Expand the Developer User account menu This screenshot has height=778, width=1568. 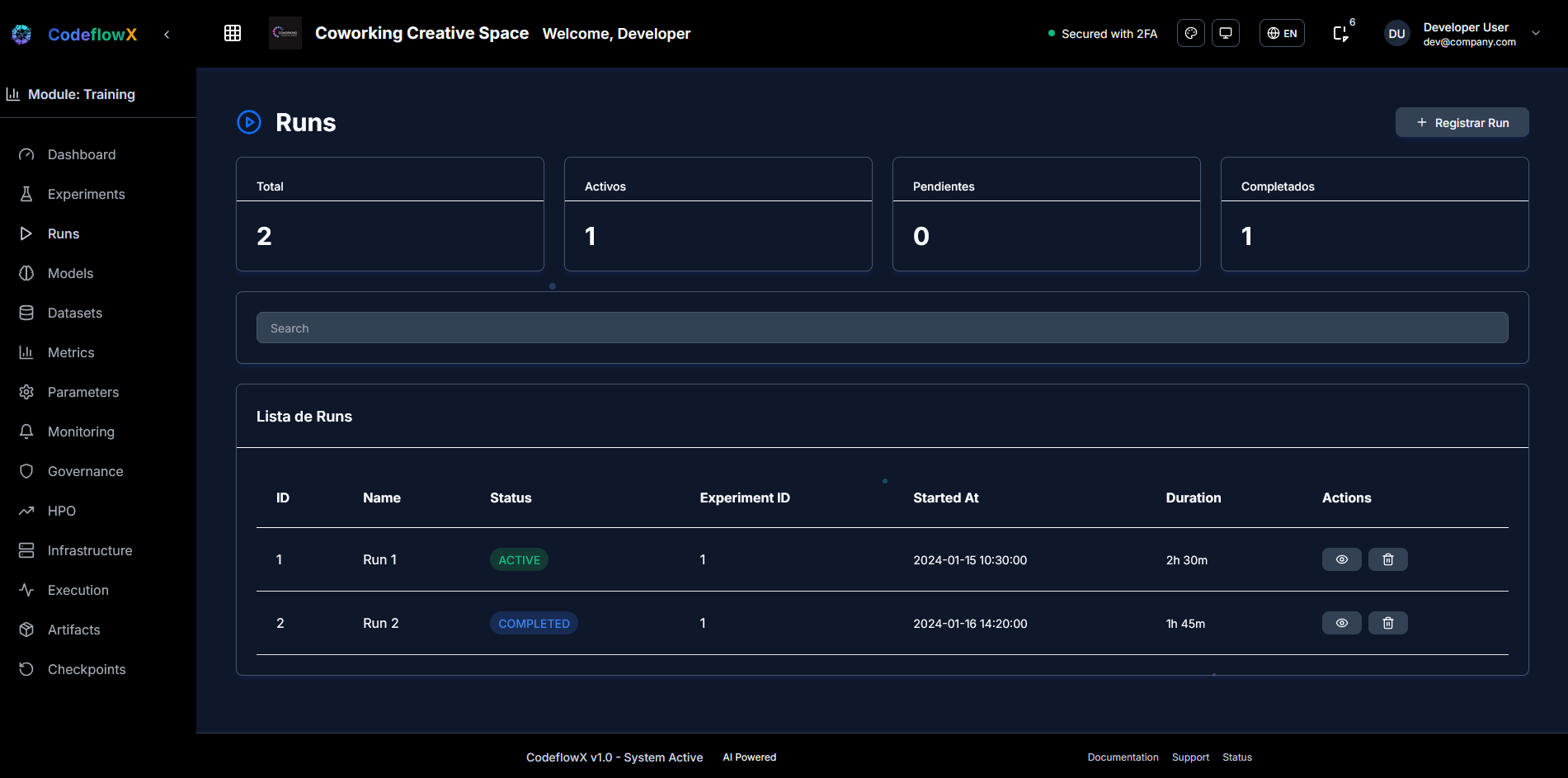1535,33
